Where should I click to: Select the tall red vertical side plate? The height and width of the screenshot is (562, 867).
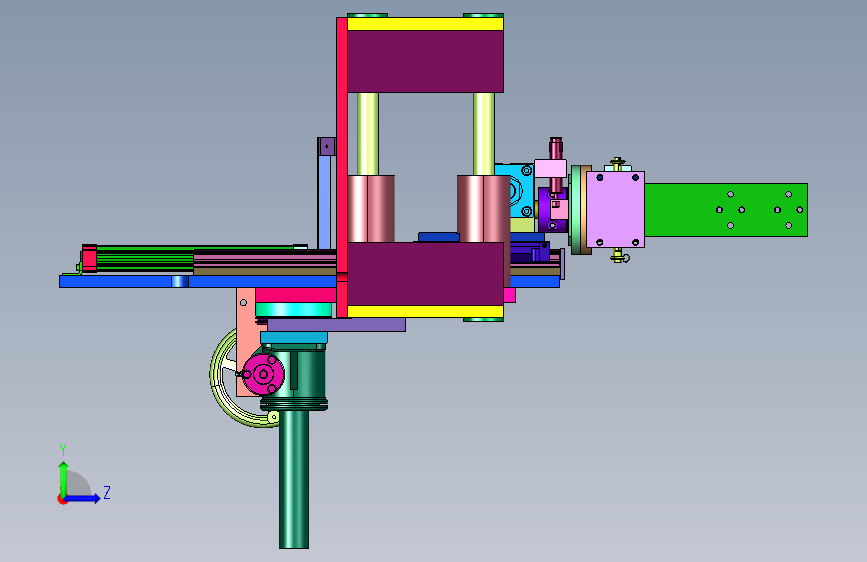pos(342,167)
